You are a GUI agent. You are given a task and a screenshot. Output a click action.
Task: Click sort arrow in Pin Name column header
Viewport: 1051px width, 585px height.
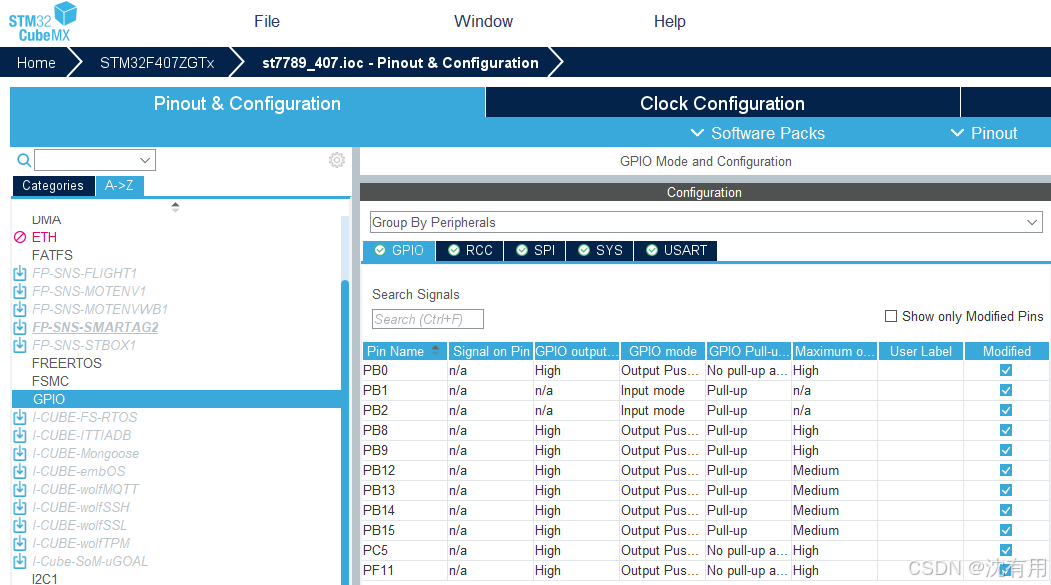pyautogui.click(x=436, y=349)
